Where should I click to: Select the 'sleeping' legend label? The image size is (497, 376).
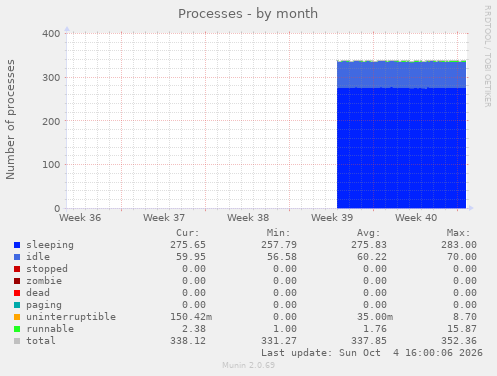pyautogui.click(x=50, y=245)
